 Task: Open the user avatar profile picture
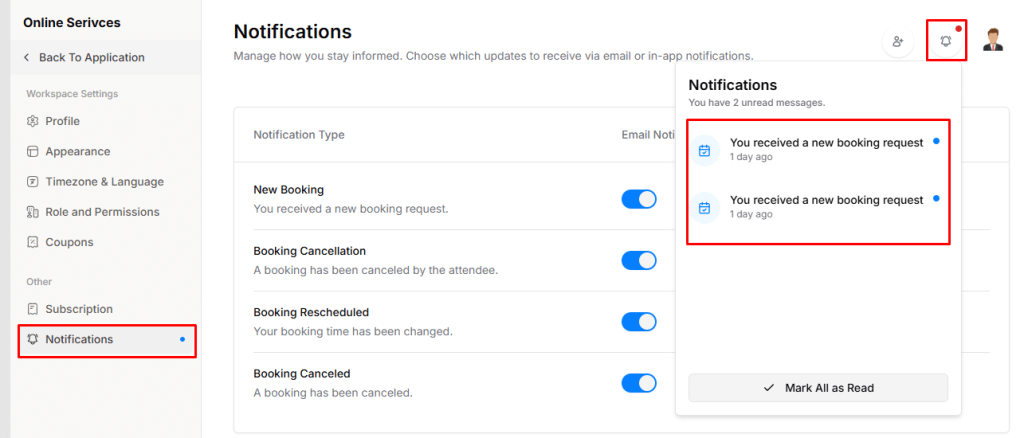pos(993,41)
